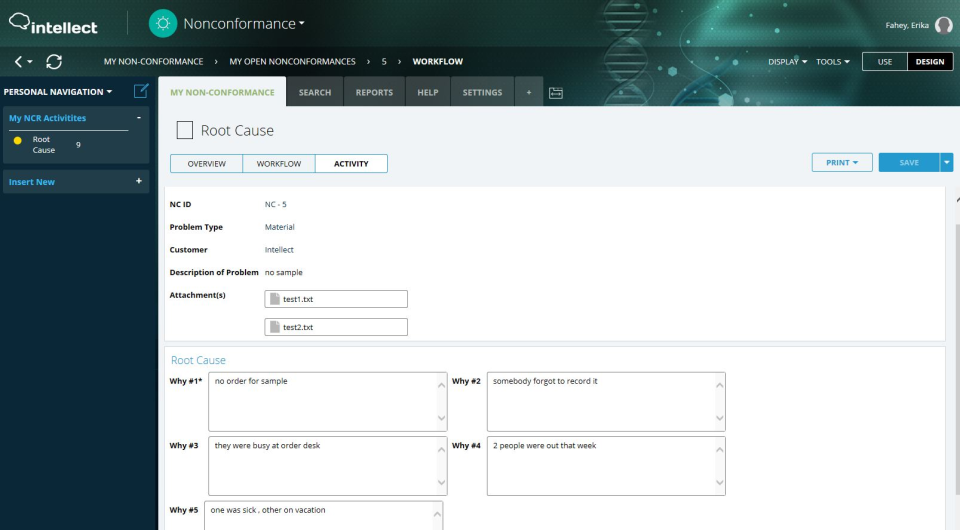Click the Save button

tap(908, 163)
